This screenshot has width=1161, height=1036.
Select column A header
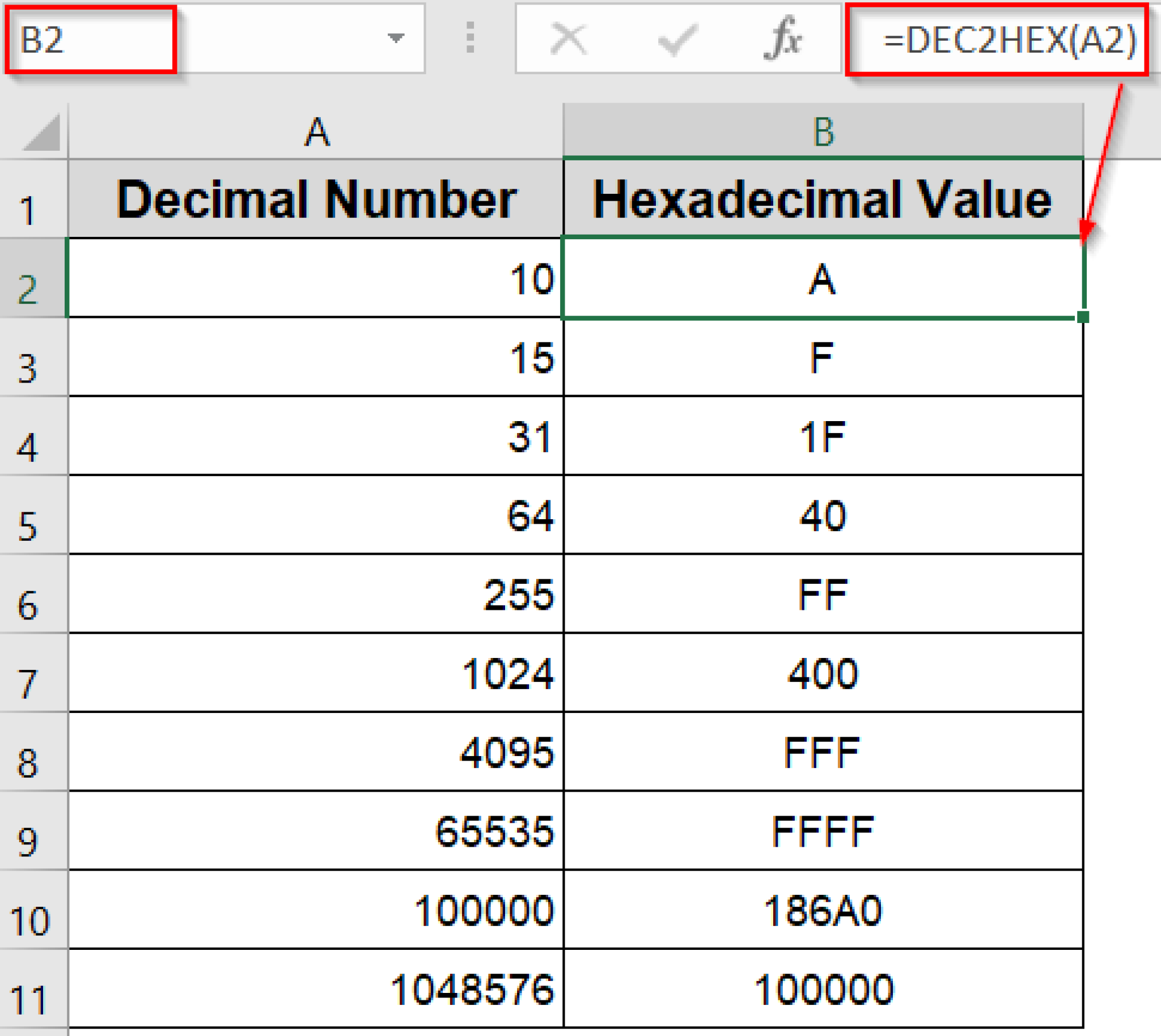(316, 132)
